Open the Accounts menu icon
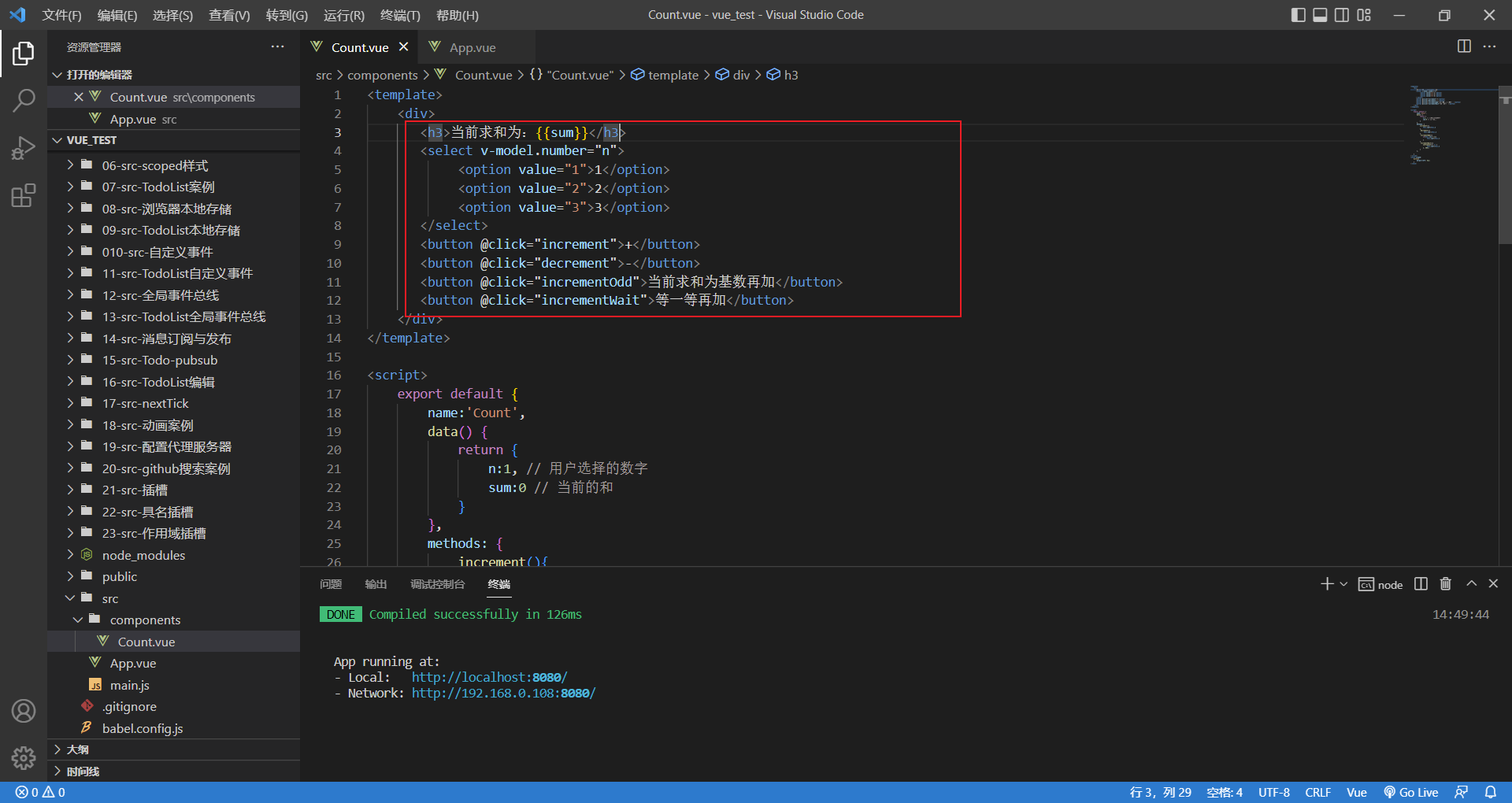The height and width of the screenshot is (803, 1512). pos(24,711)
